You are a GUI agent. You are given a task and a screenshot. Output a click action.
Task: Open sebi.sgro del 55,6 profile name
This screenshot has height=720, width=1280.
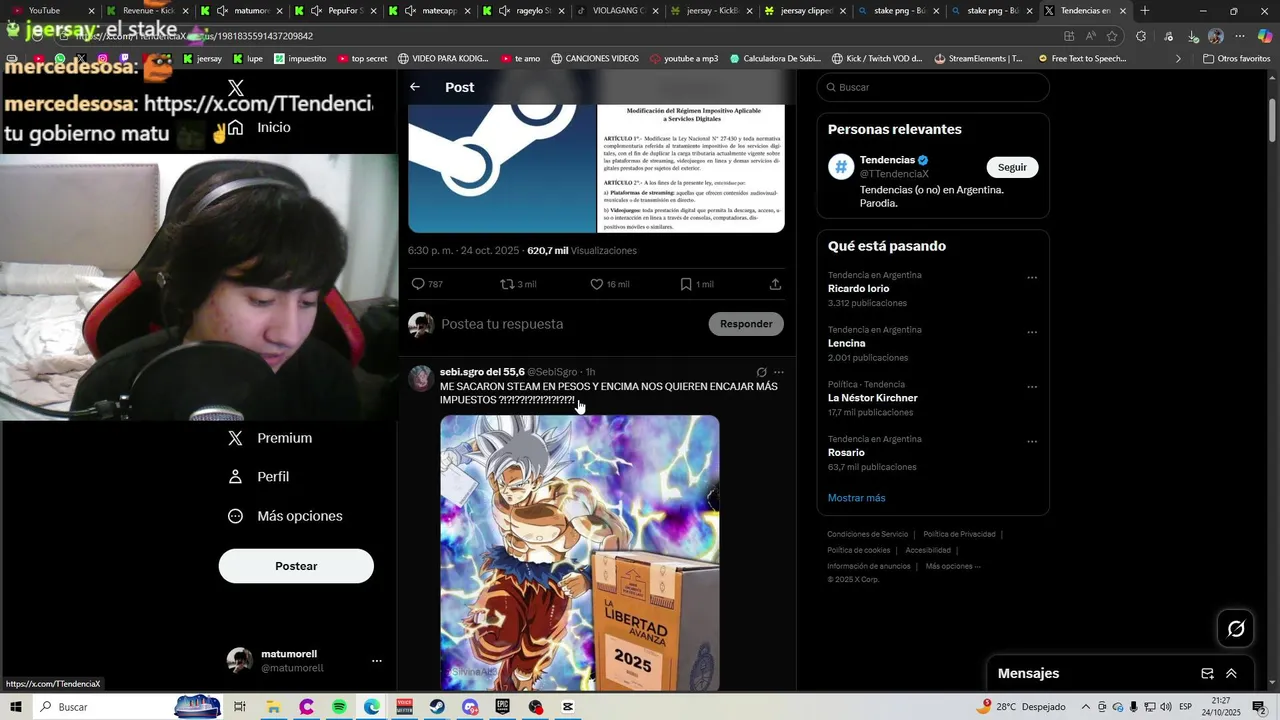[482, 372]
